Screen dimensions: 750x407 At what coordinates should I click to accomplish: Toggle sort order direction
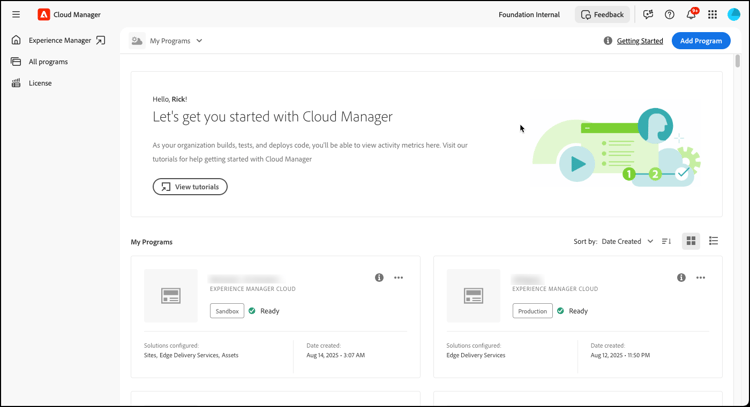667,241
